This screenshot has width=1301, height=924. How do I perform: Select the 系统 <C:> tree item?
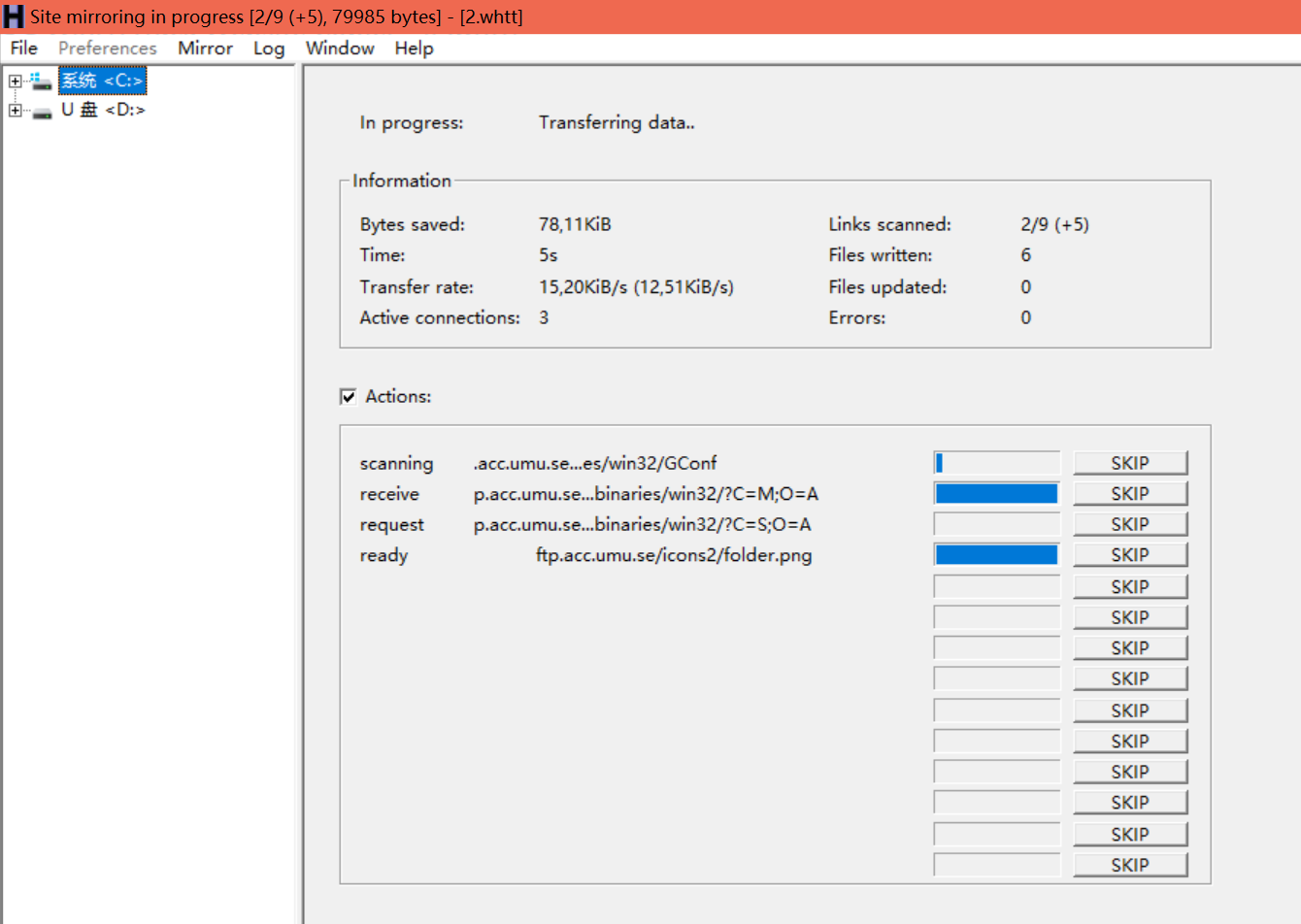(x=102, y=81)
